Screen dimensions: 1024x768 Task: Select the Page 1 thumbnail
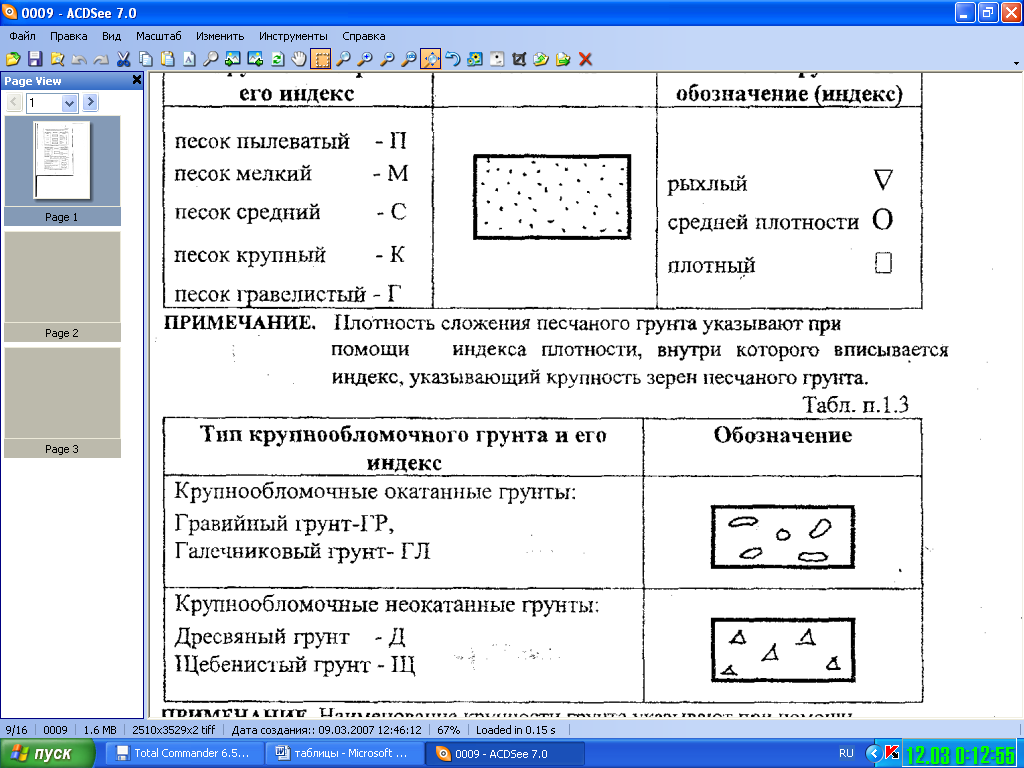pos(62,170)
